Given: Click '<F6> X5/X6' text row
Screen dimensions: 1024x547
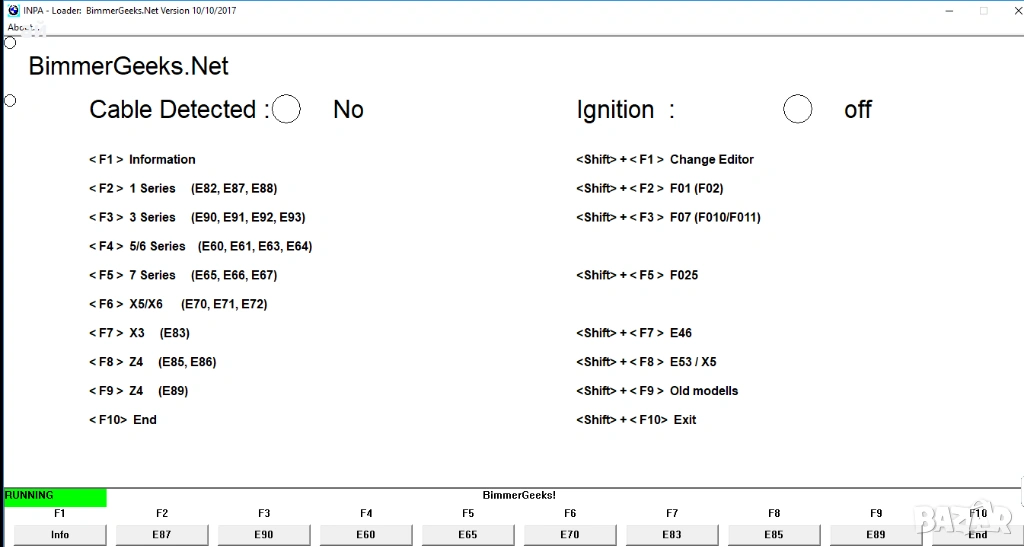Looking at the screenshot, I should (x=178, y=304).
